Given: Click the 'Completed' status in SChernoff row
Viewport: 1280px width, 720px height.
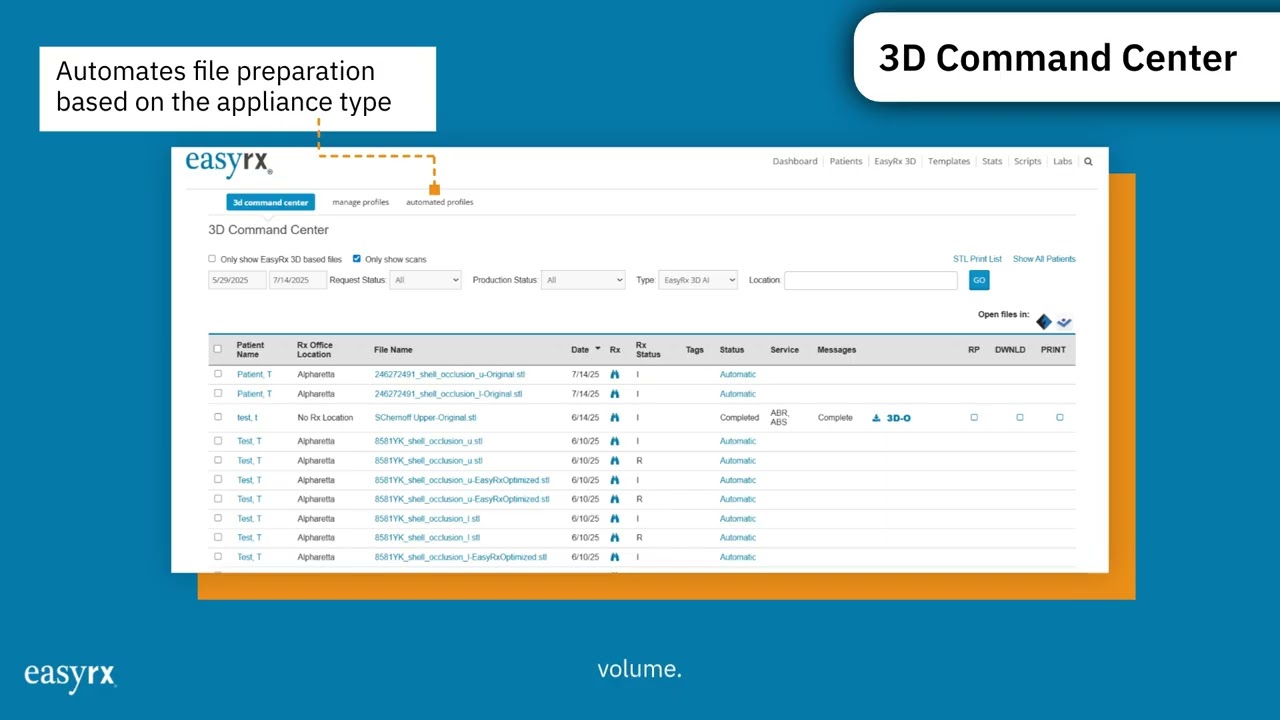Looking at the screenshot, I should coord(740,418).
